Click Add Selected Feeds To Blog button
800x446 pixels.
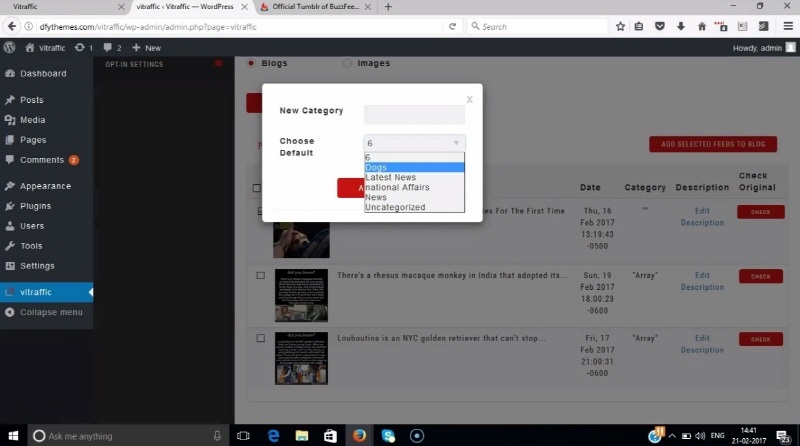(x=713, y=144)
